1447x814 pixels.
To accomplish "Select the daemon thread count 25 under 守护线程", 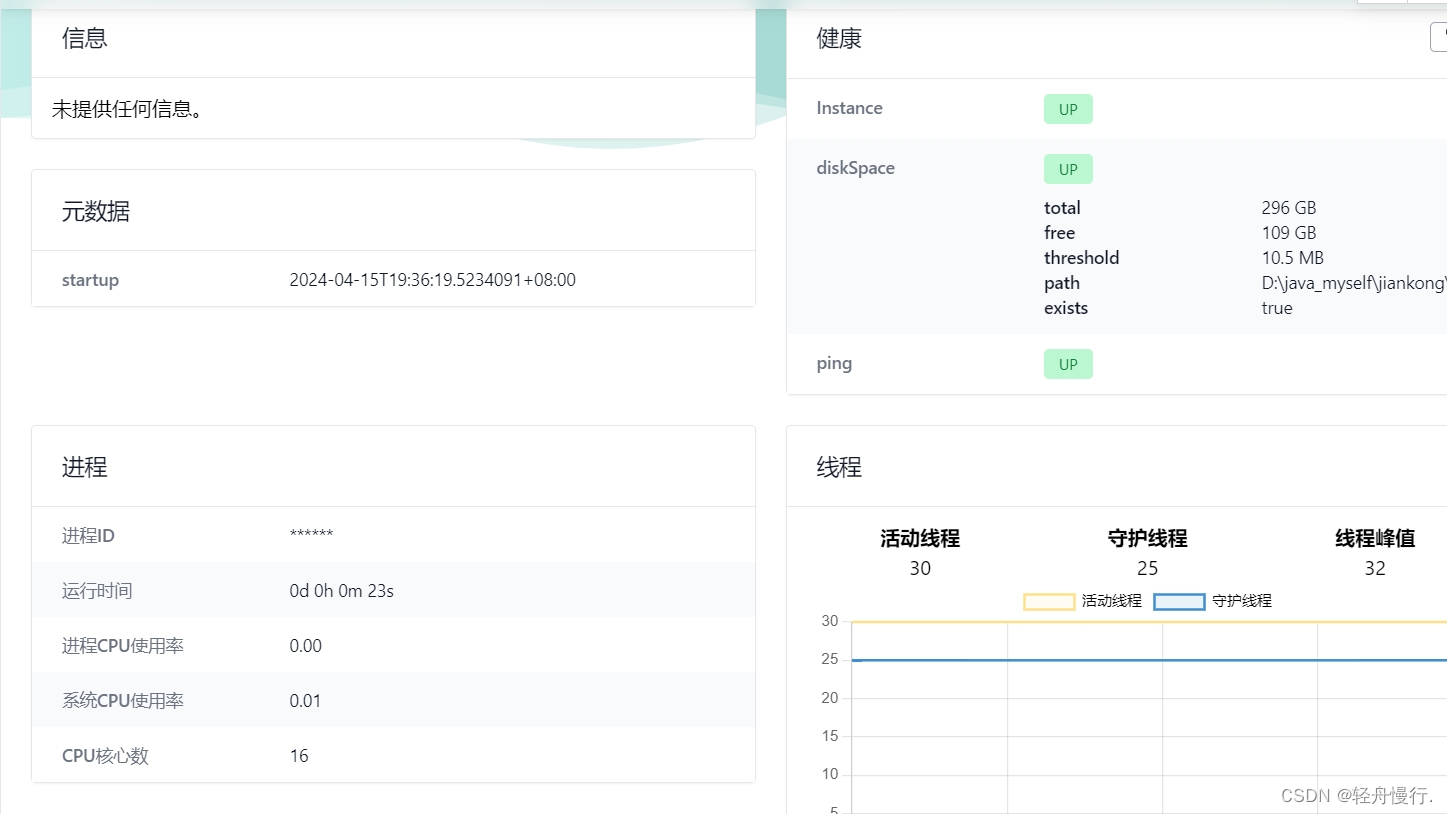I will pos(1148,568).
